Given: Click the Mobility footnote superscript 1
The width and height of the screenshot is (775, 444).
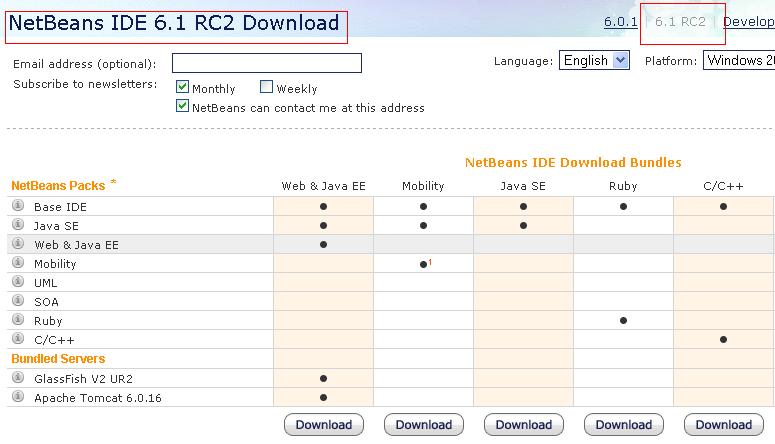Looking at the screenshot, I should point(430,262).
